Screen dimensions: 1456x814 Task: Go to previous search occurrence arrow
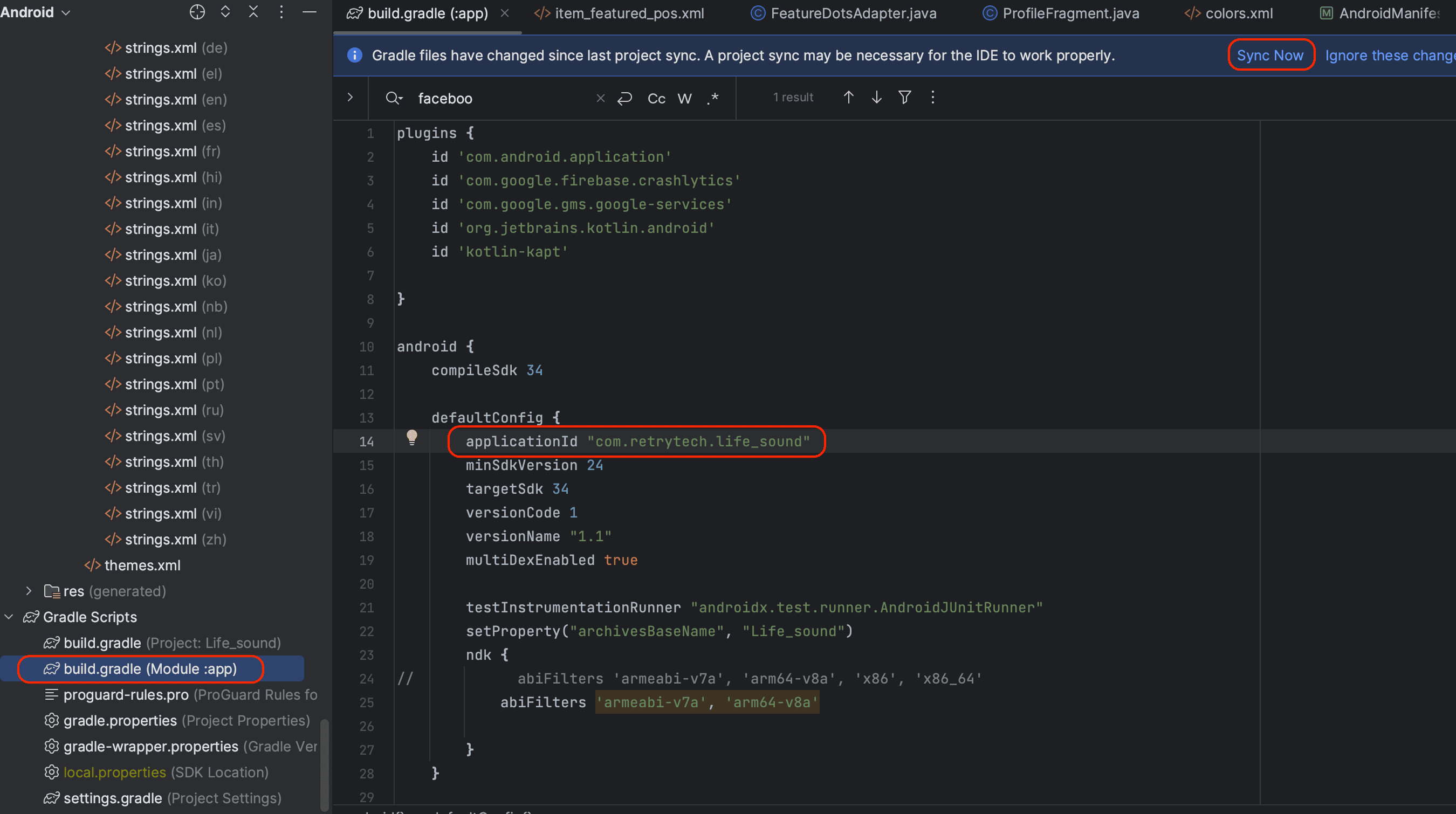click(x=848, y=97)
